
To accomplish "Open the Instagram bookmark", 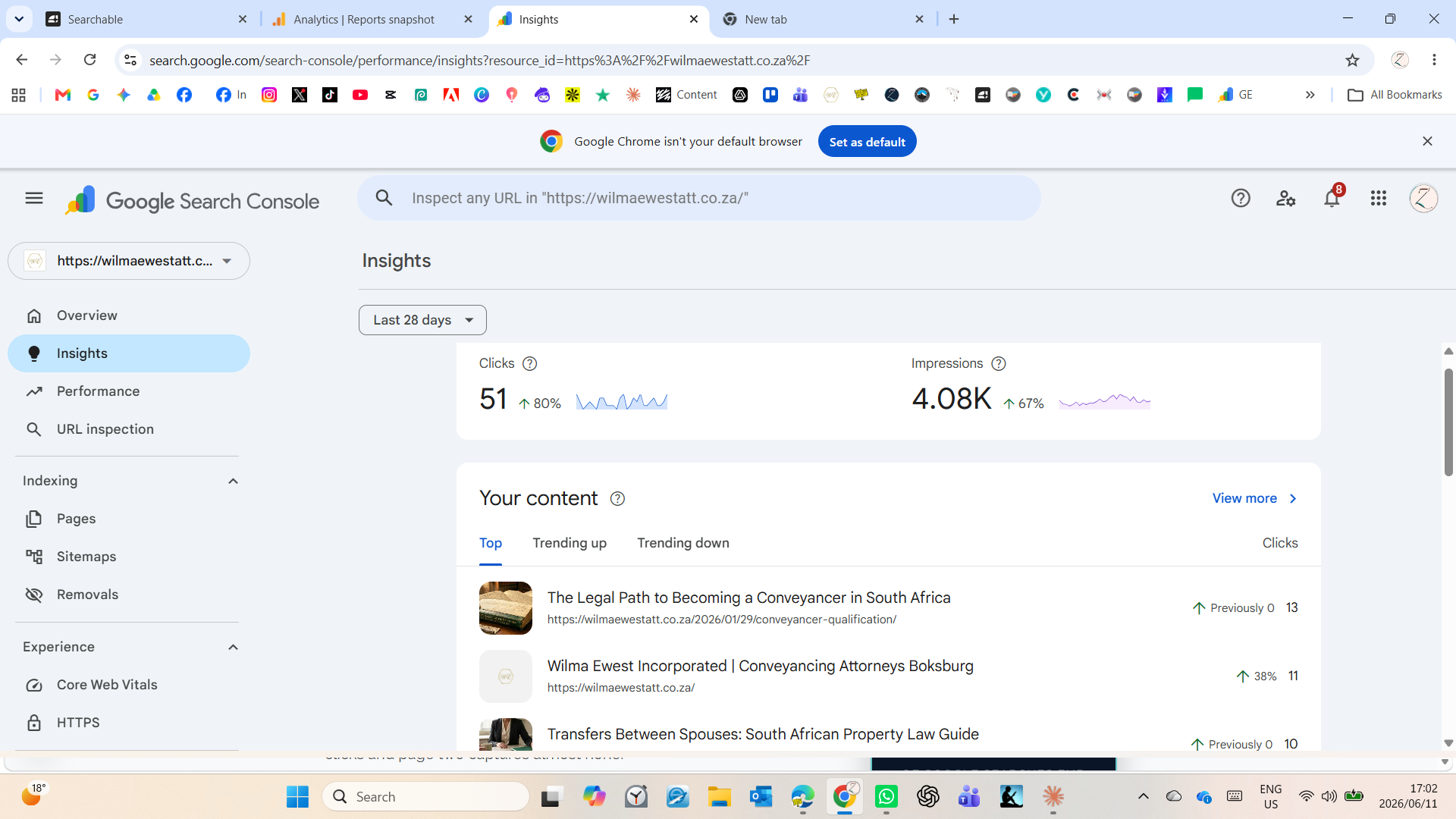I will (x=269, y=95).
